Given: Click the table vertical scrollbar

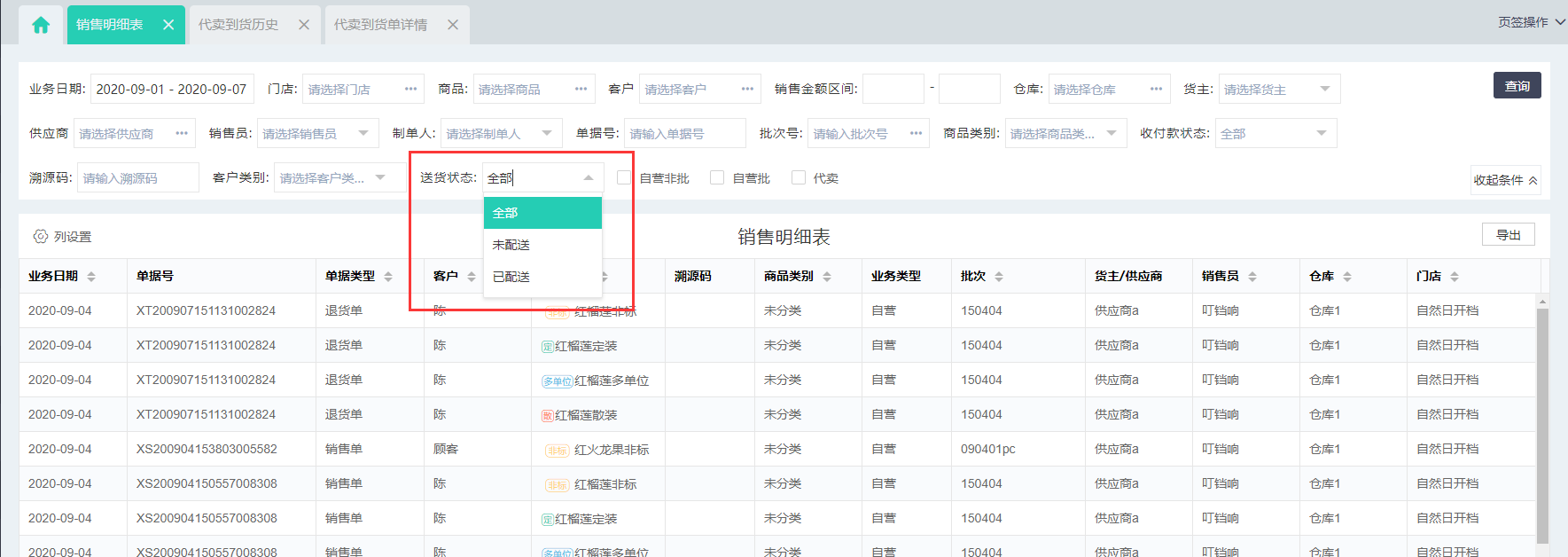Looking at the screenshot, I should tap(1542, 426).
